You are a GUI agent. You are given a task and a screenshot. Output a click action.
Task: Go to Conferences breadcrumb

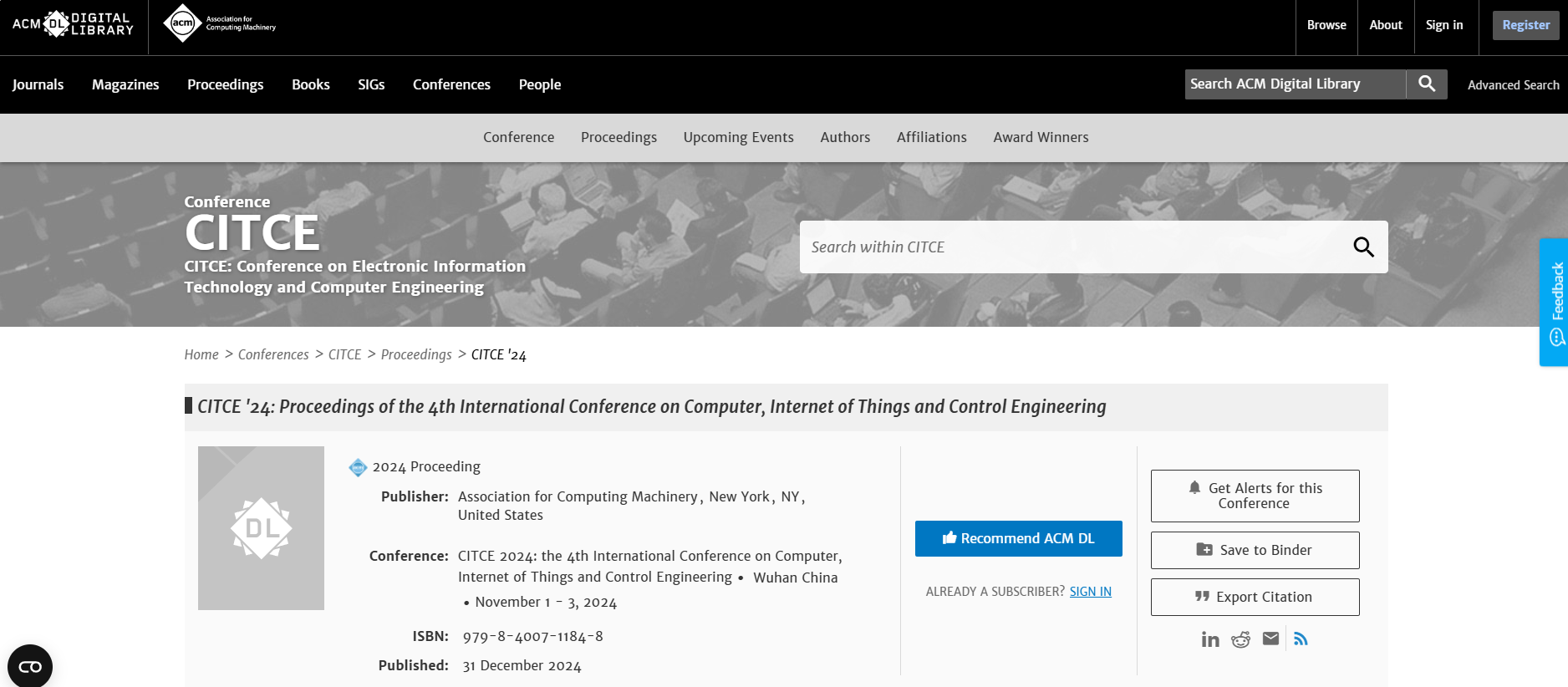click(x=273, y=354)
